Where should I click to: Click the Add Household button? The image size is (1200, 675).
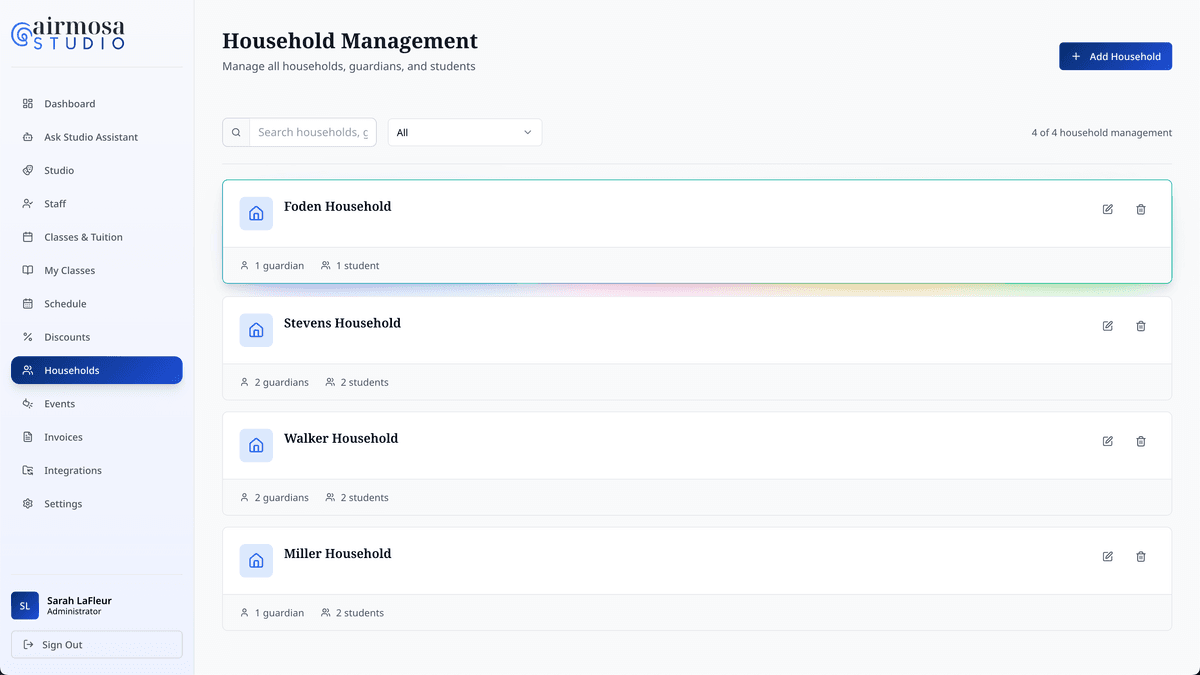pos(1115,56)
